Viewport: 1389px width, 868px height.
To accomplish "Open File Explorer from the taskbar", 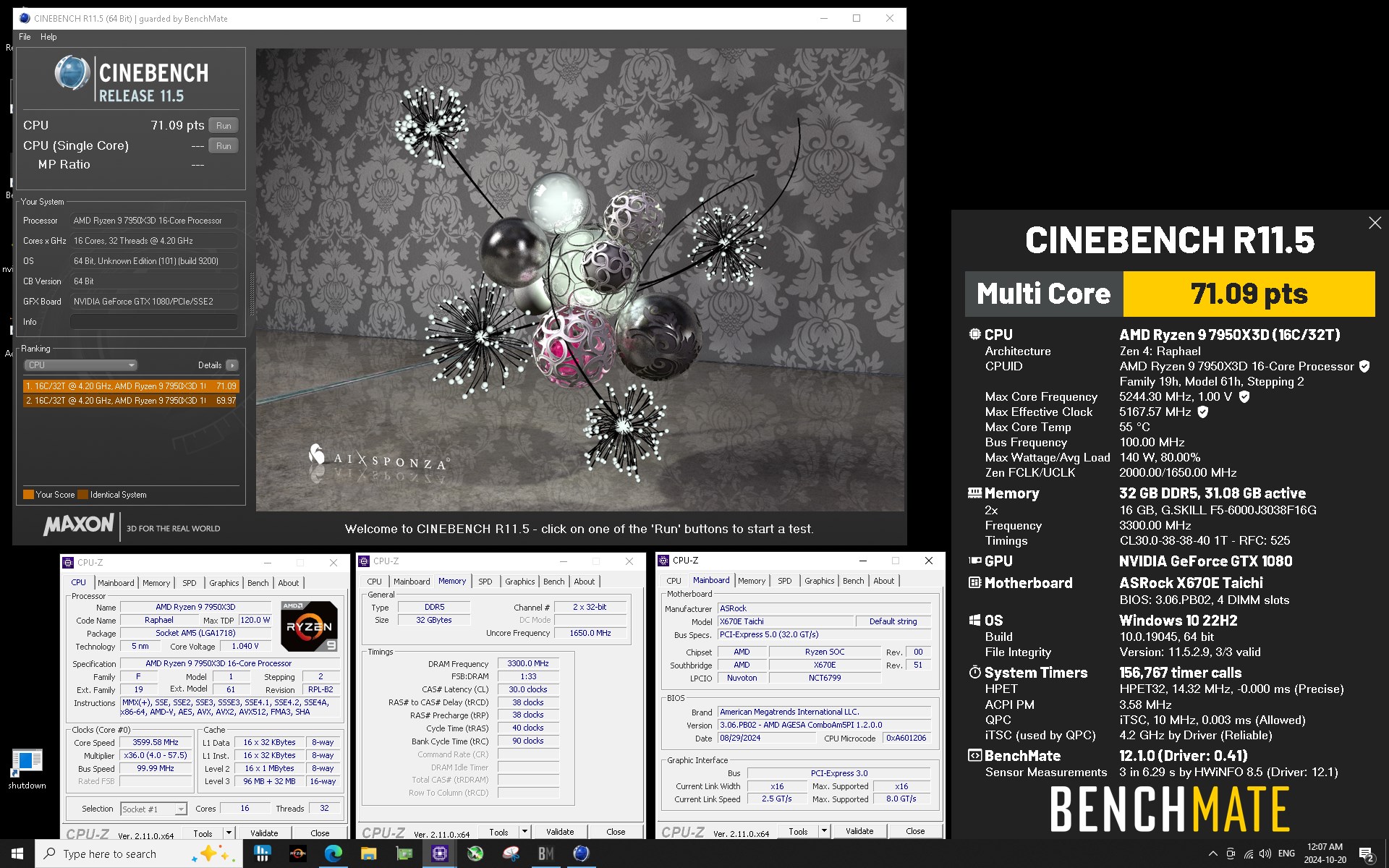I will coord(368,854).
